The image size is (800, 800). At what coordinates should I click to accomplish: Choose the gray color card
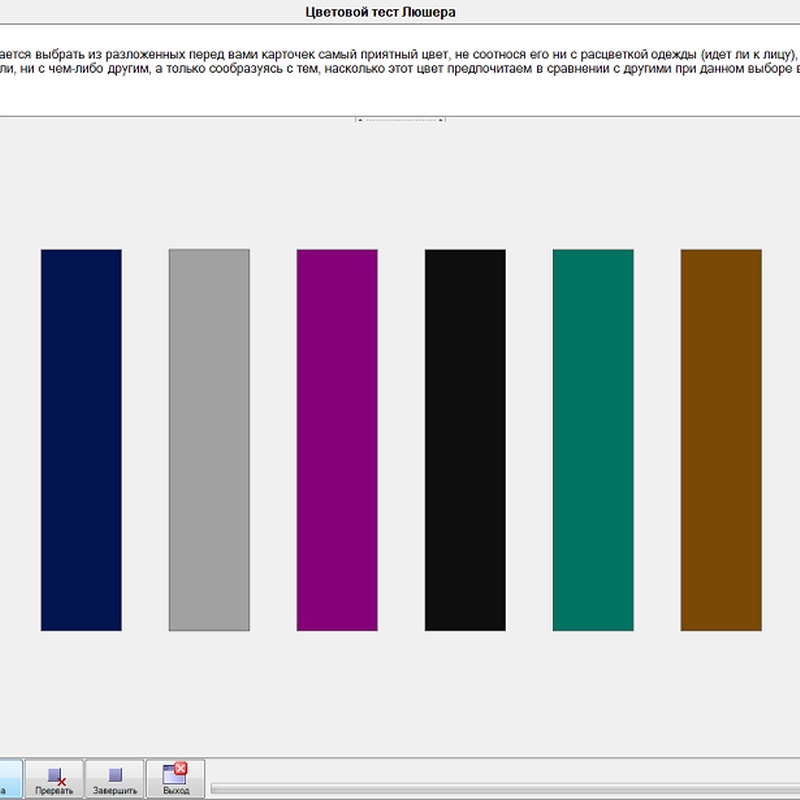209,440
